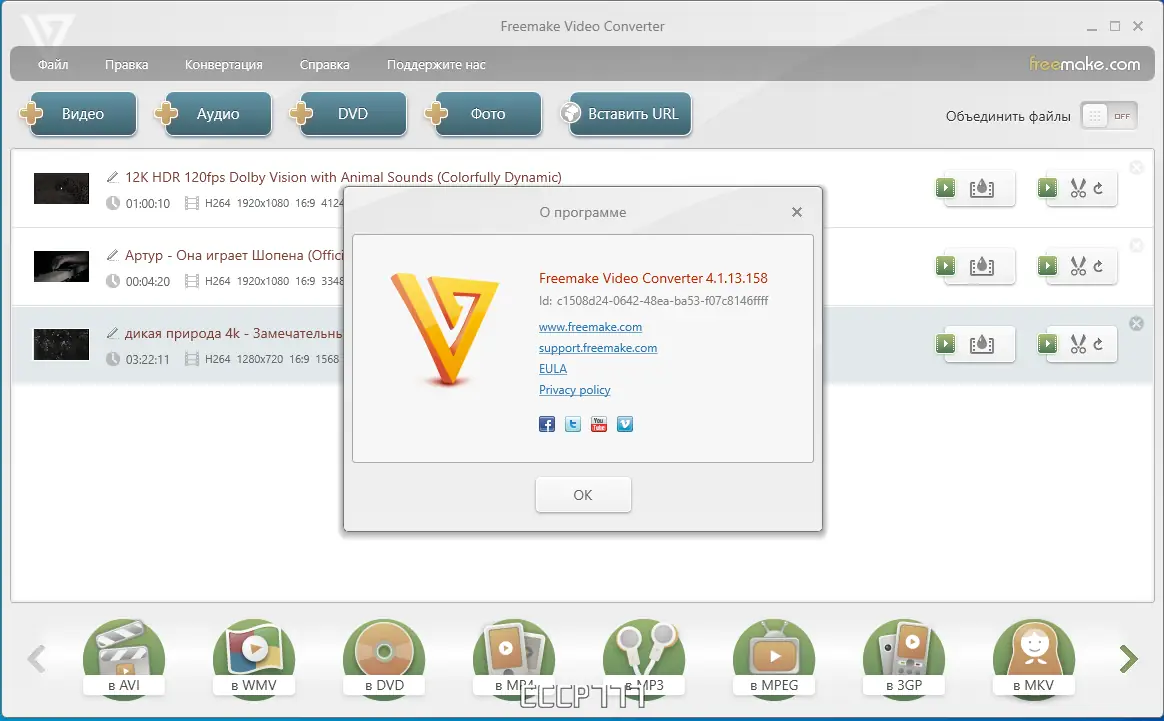
Task: Convert to 3GP format icon
Action: [903, 659]
